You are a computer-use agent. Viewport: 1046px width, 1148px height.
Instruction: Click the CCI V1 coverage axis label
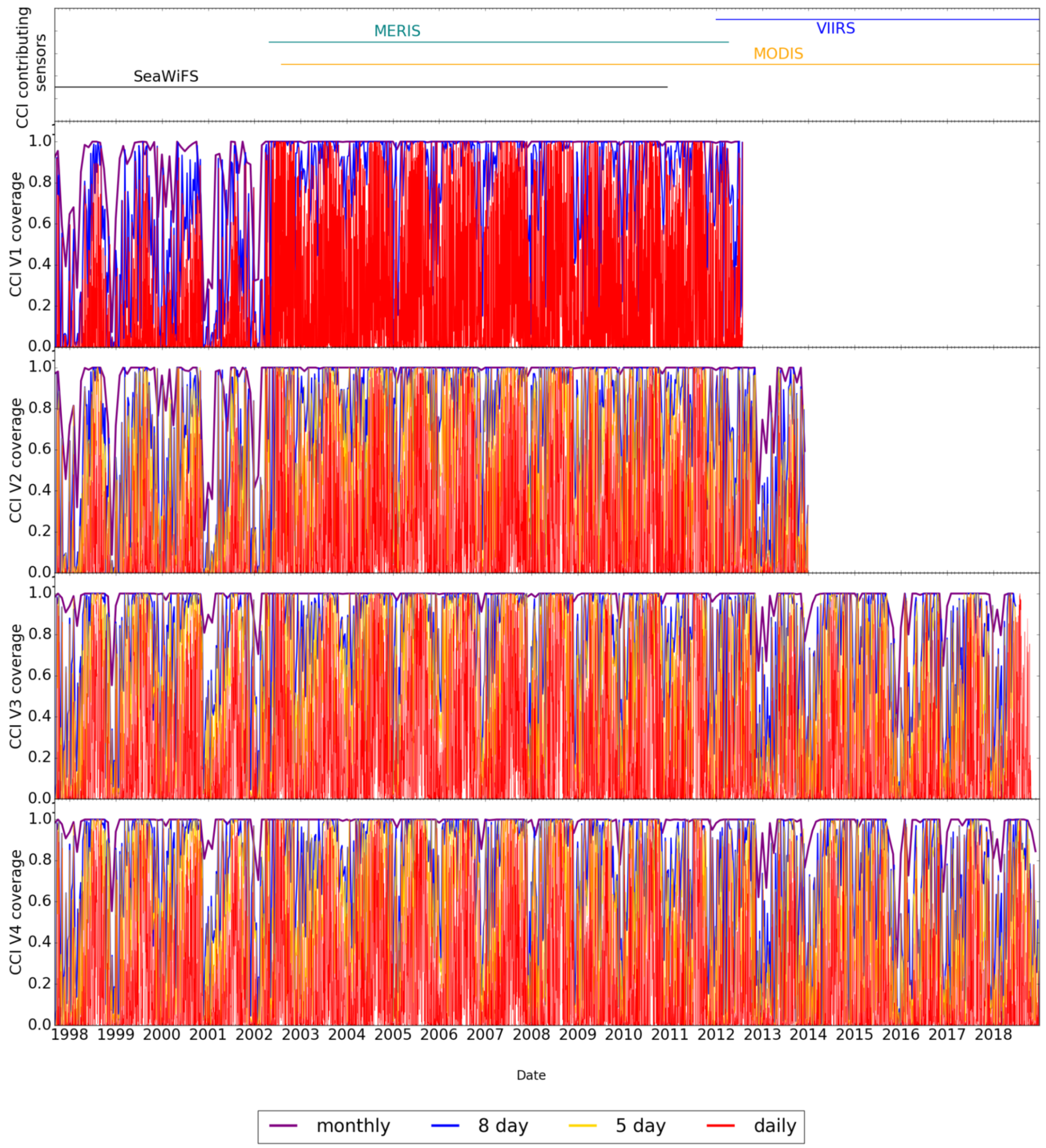pos(16,234)
